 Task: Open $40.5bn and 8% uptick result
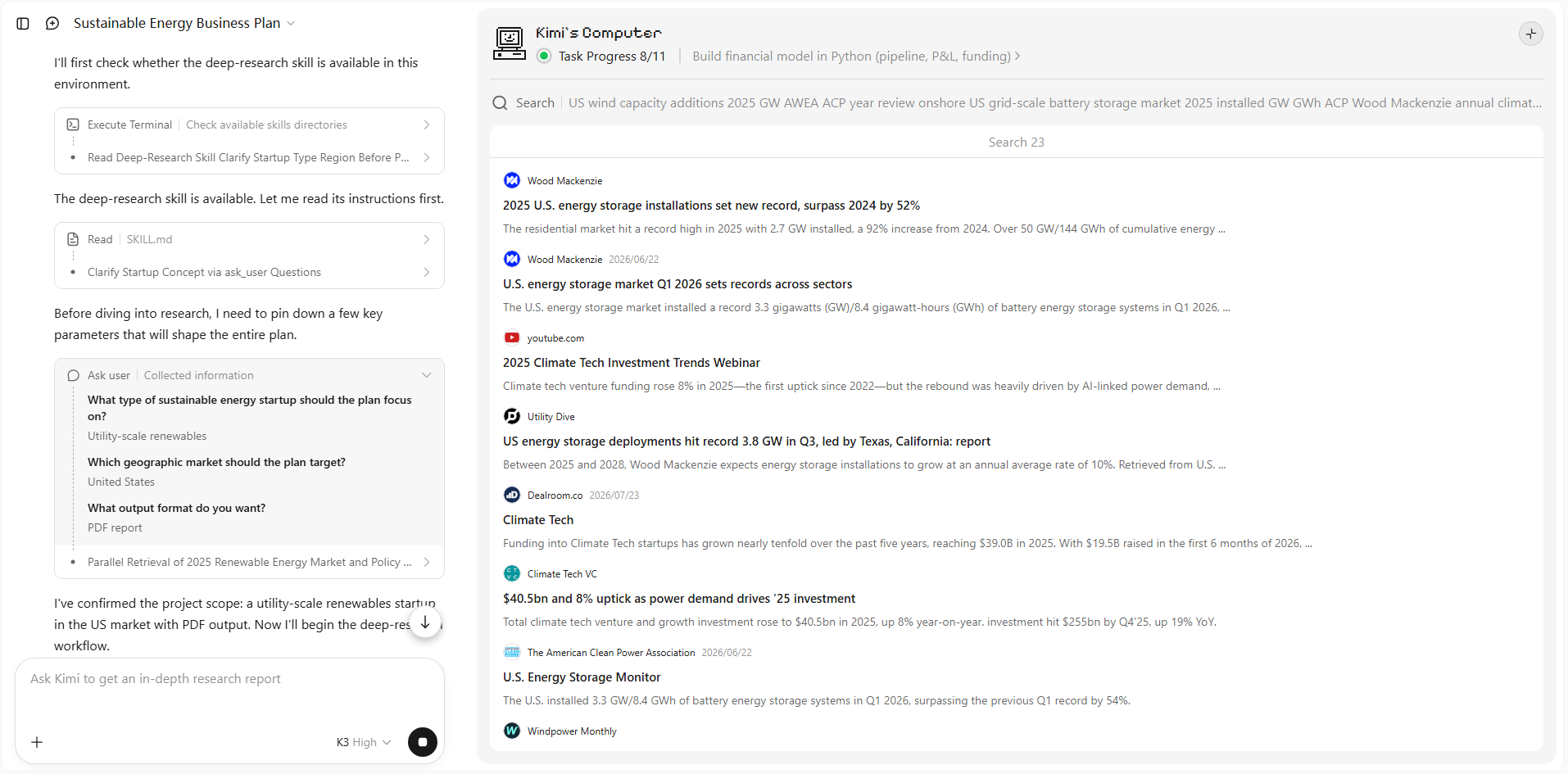click(x=679, y=599)
